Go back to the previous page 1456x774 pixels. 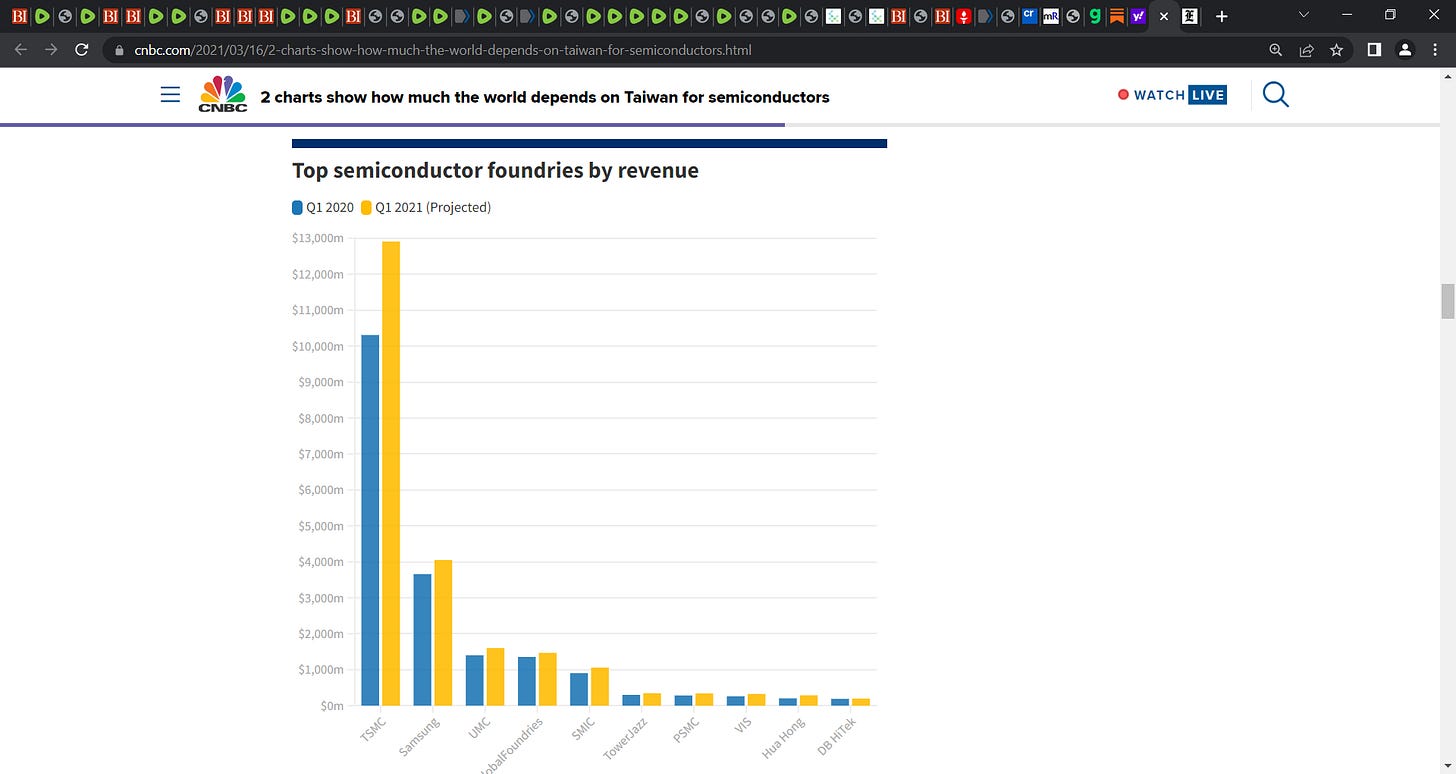21,49
